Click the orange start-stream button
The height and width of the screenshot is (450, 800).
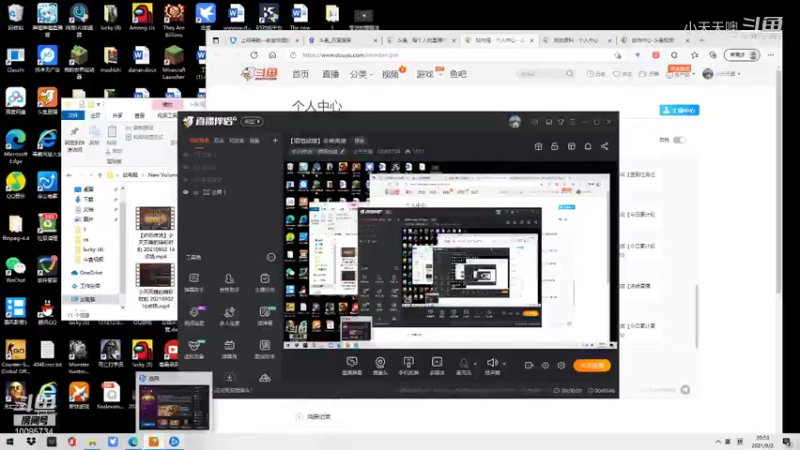(592, 365)
